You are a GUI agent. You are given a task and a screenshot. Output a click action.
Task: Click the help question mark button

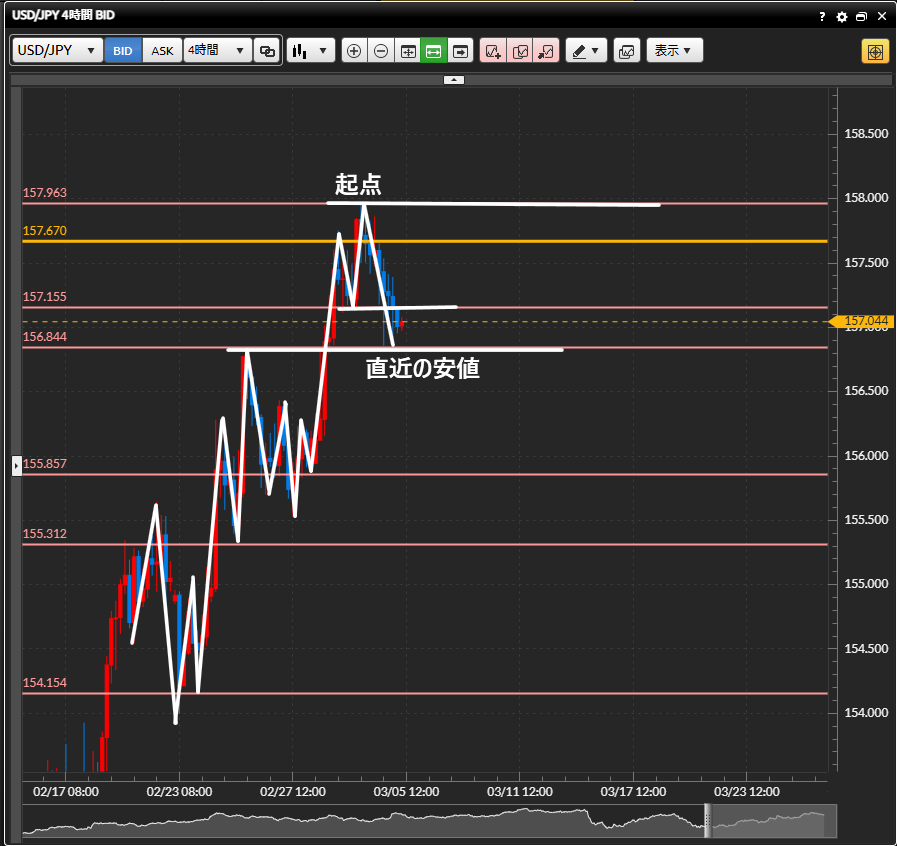coord(822,17)
